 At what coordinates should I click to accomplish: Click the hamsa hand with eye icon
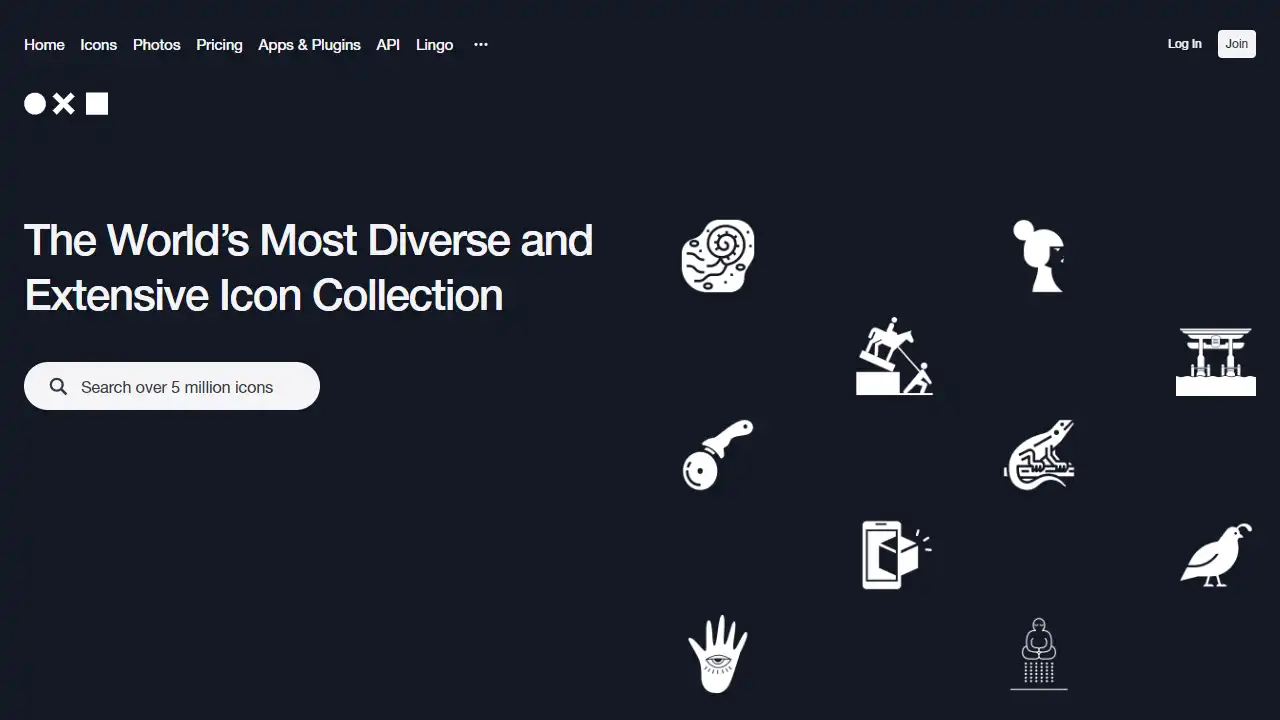(717, 655)
